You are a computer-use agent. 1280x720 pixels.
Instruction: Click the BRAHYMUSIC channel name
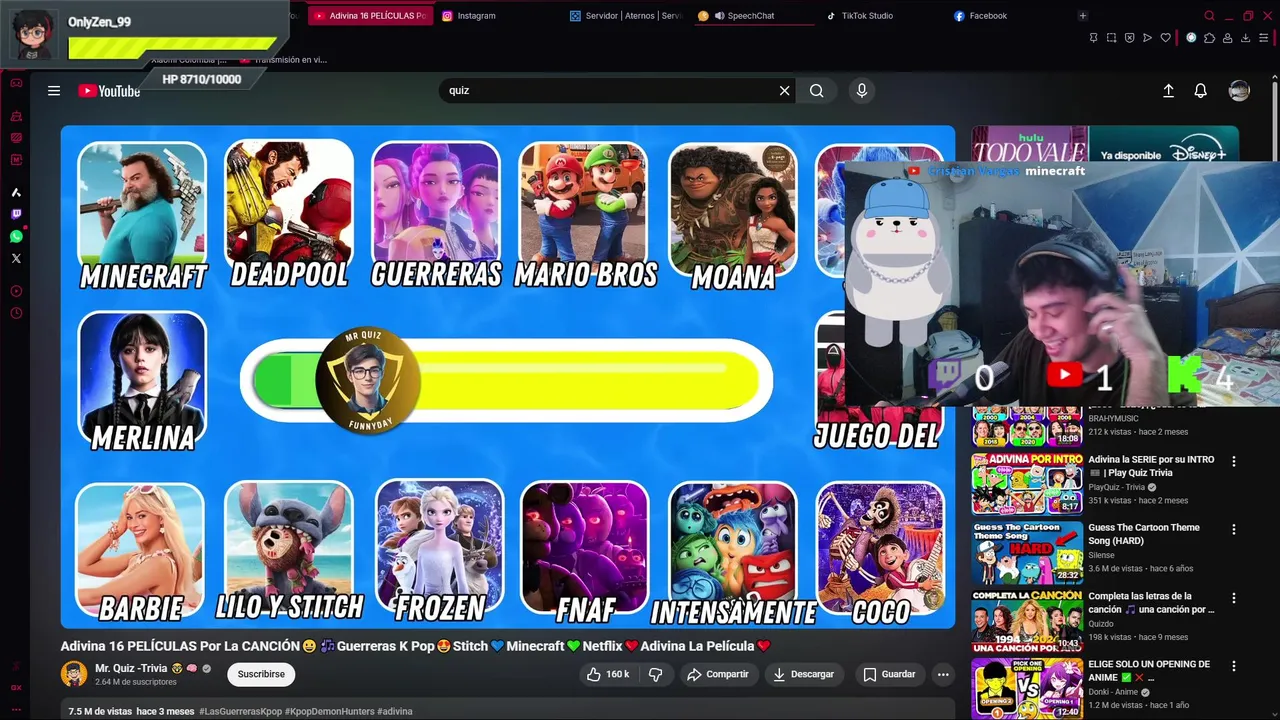tap(1114, 419)
